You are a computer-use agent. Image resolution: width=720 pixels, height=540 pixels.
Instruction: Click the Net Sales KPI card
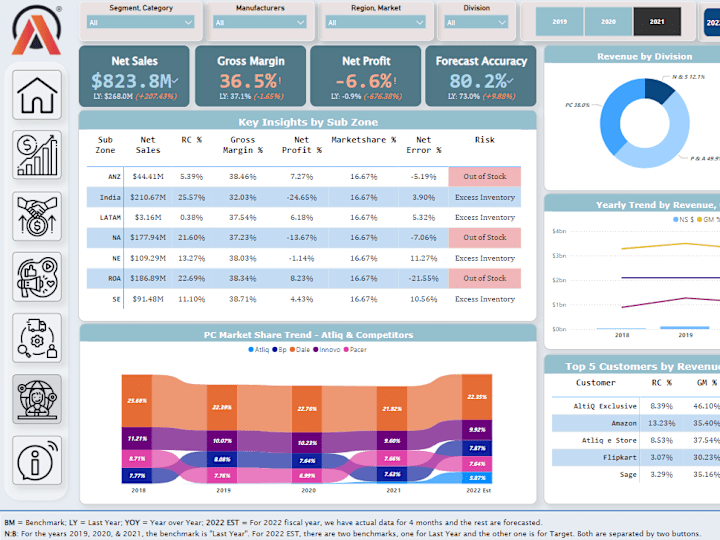[x=134, y=76]
